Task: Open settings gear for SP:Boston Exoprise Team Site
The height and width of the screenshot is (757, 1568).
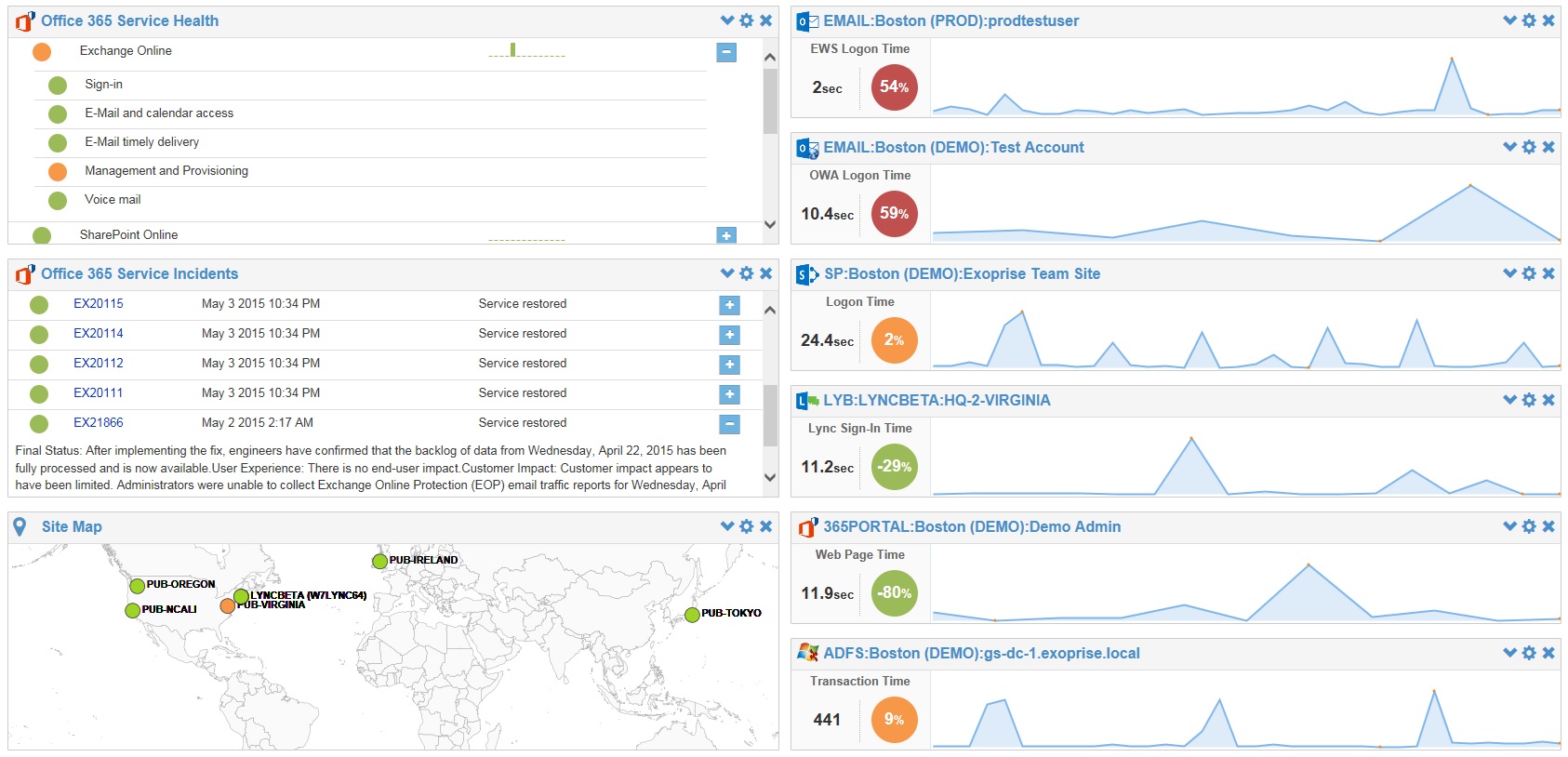Action: [1529, 273]
